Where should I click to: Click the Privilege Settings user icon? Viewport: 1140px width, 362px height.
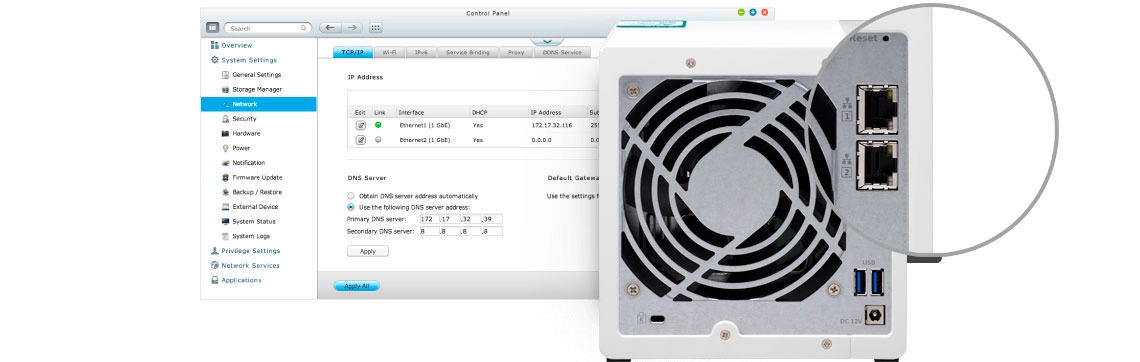pos(214,251)
